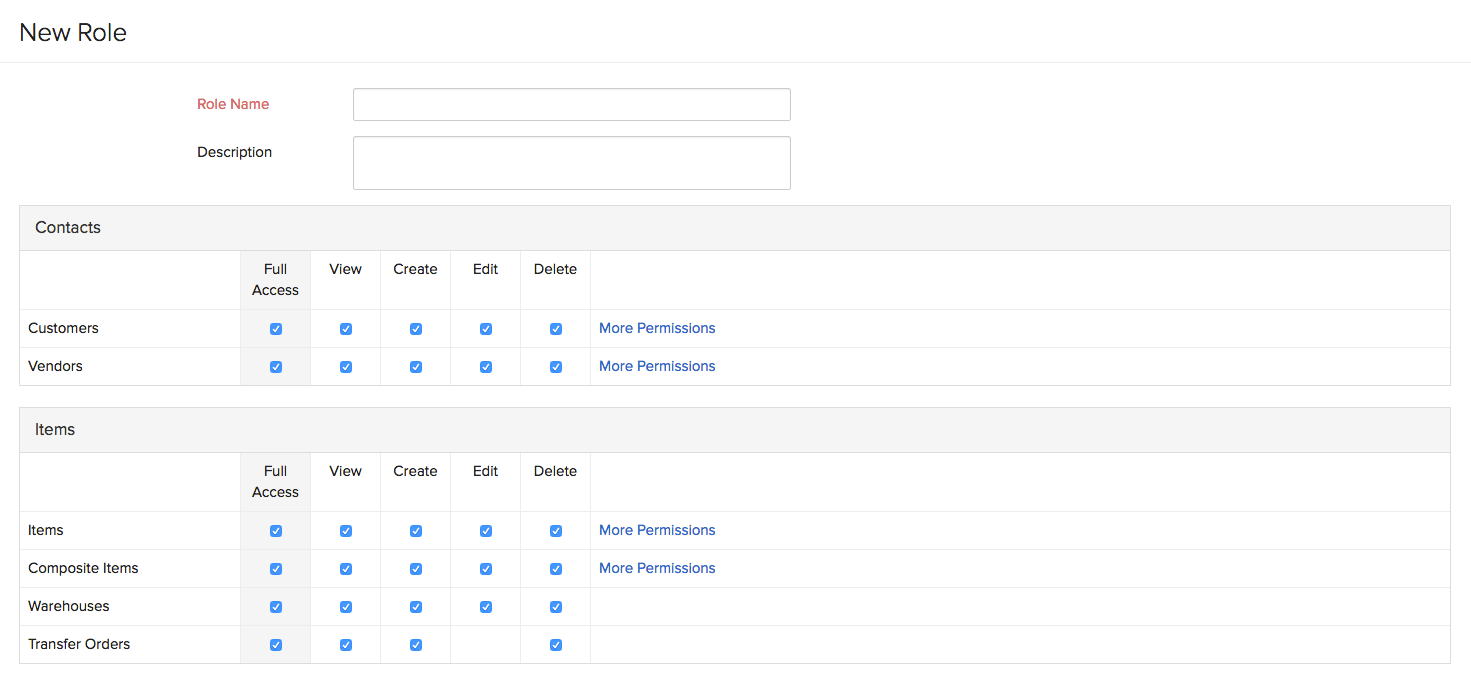Viewport: 1471px width, 676px height.
Task: Open More Permissions for Customers
Action: [657, 328]
